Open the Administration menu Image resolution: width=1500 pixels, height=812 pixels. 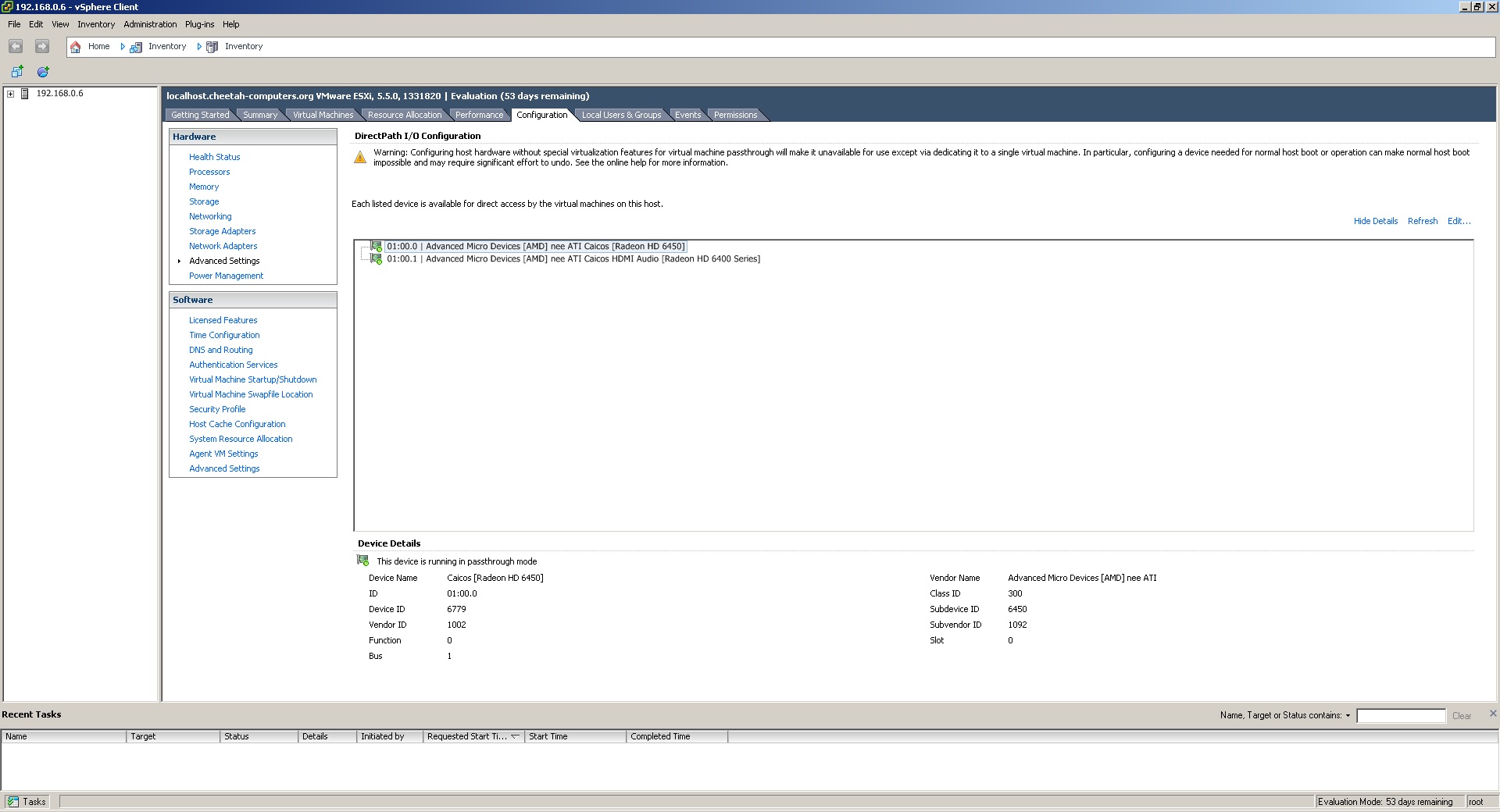pyautogui.click(x=150, y=24)
